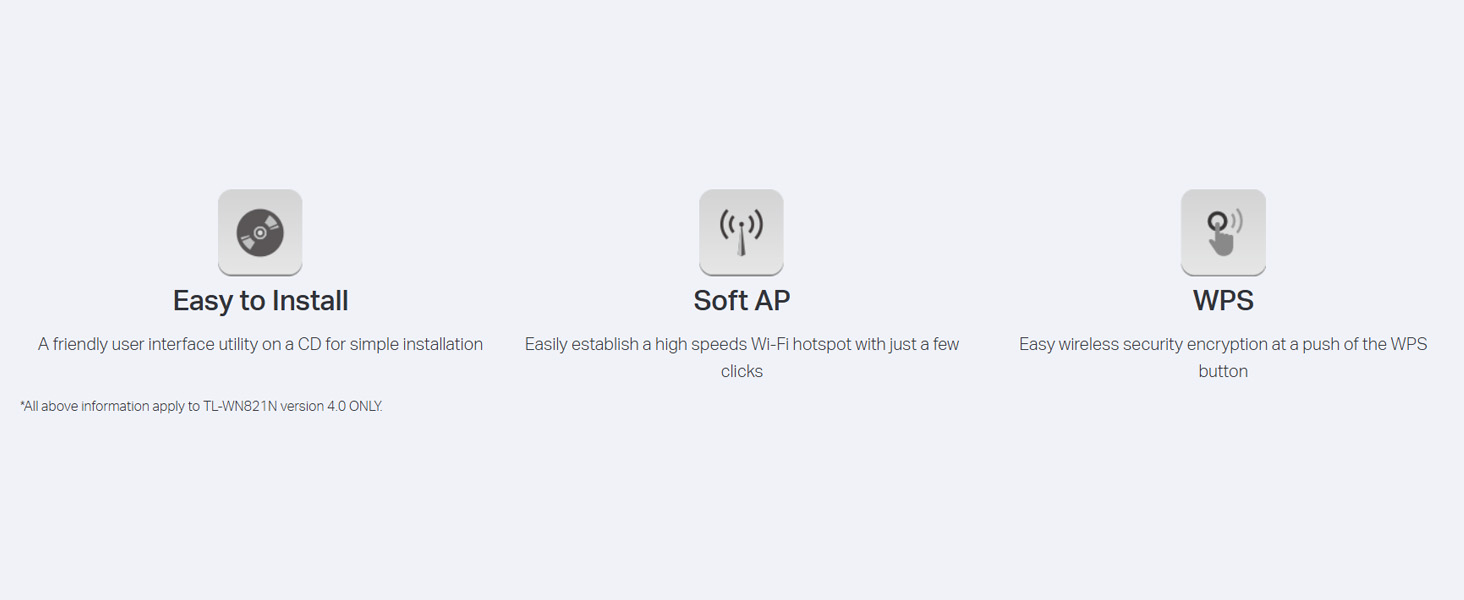Click "Easily establish" in Soft AP description
Screen dimensions: 1464x600
(x=581, y=344)
